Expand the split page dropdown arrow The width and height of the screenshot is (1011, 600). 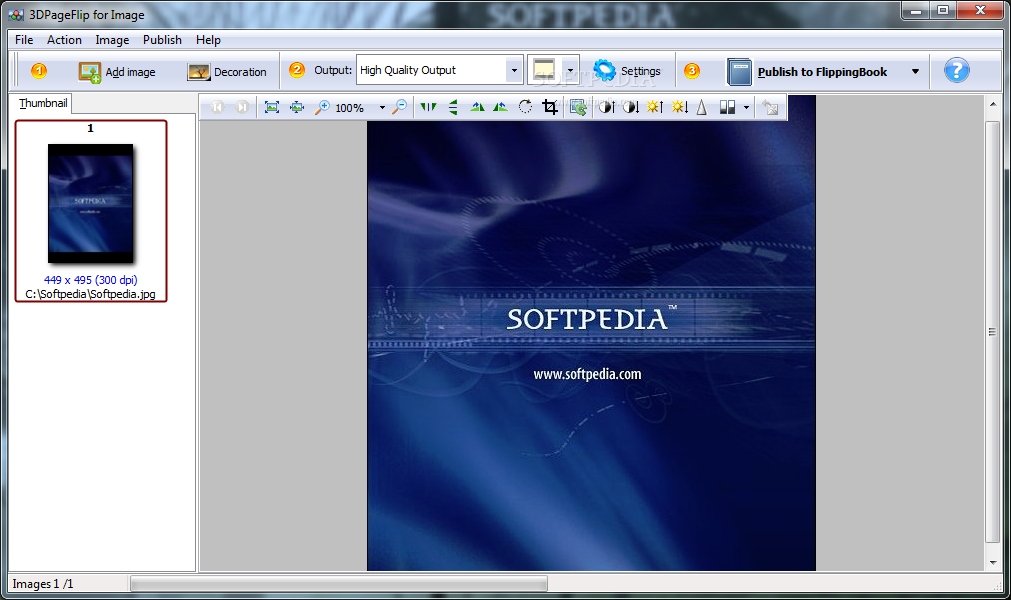tap(746, 108)
